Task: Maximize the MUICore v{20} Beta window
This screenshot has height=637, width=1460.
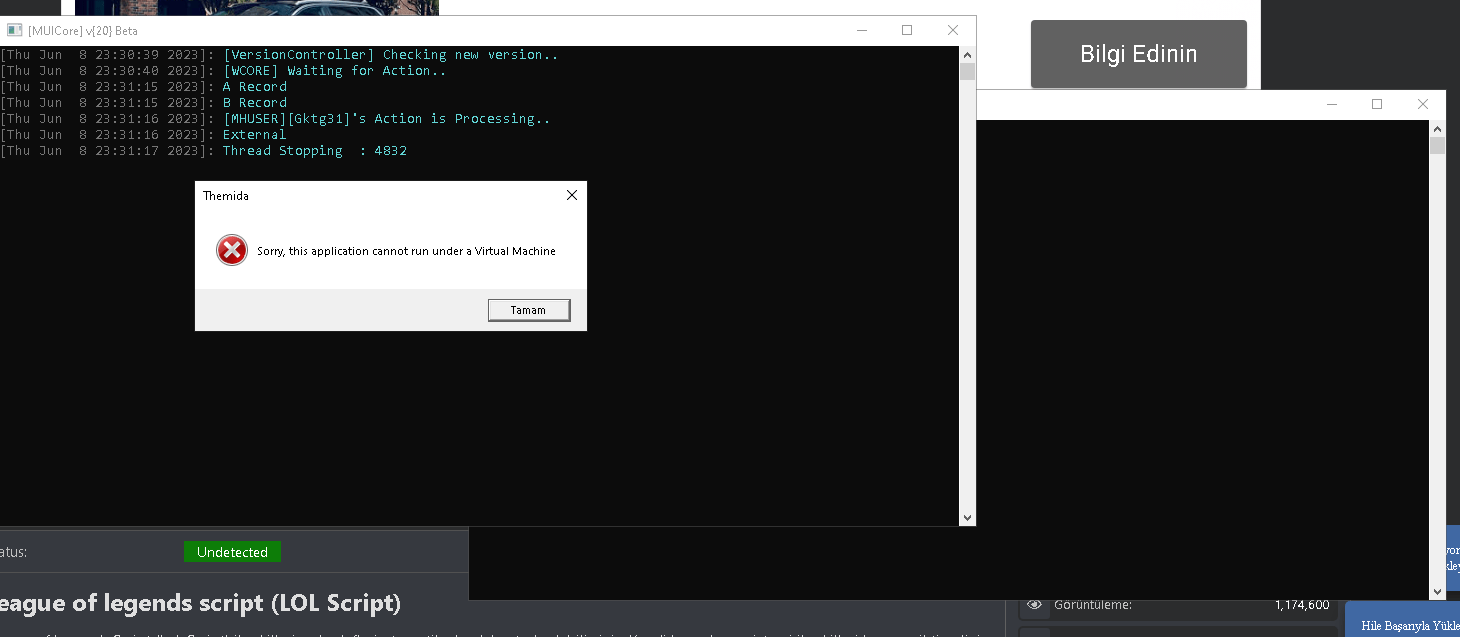Action: [x=907, y=30]
